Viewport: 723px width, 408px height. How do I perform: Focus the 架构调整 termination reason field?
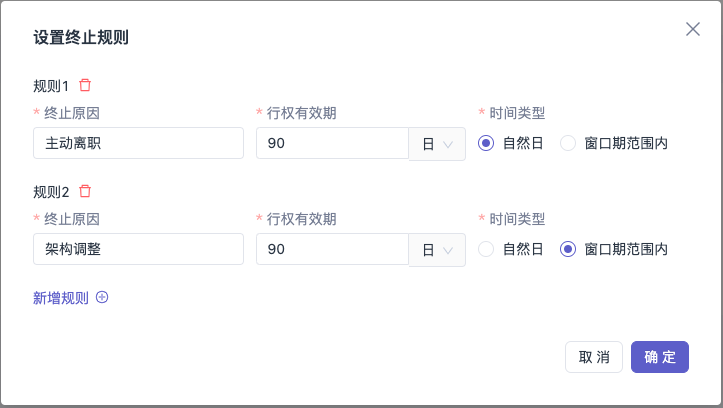pyautogui.click(x=138, y=249)
